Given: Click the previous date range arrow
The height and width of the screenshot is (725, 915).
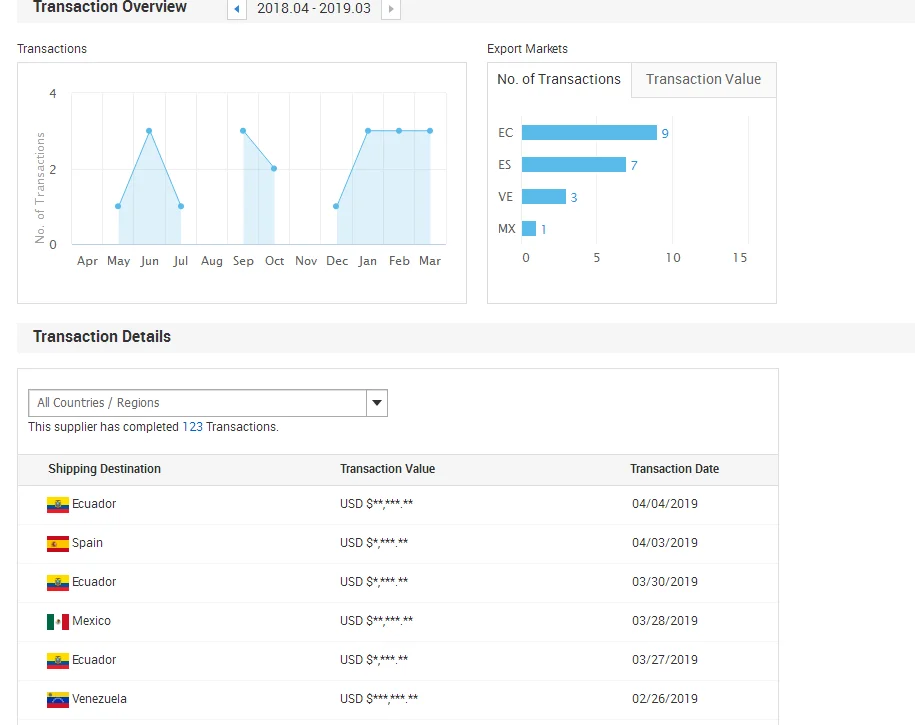Looking at the screenshot, I should [x=237, y=9].
